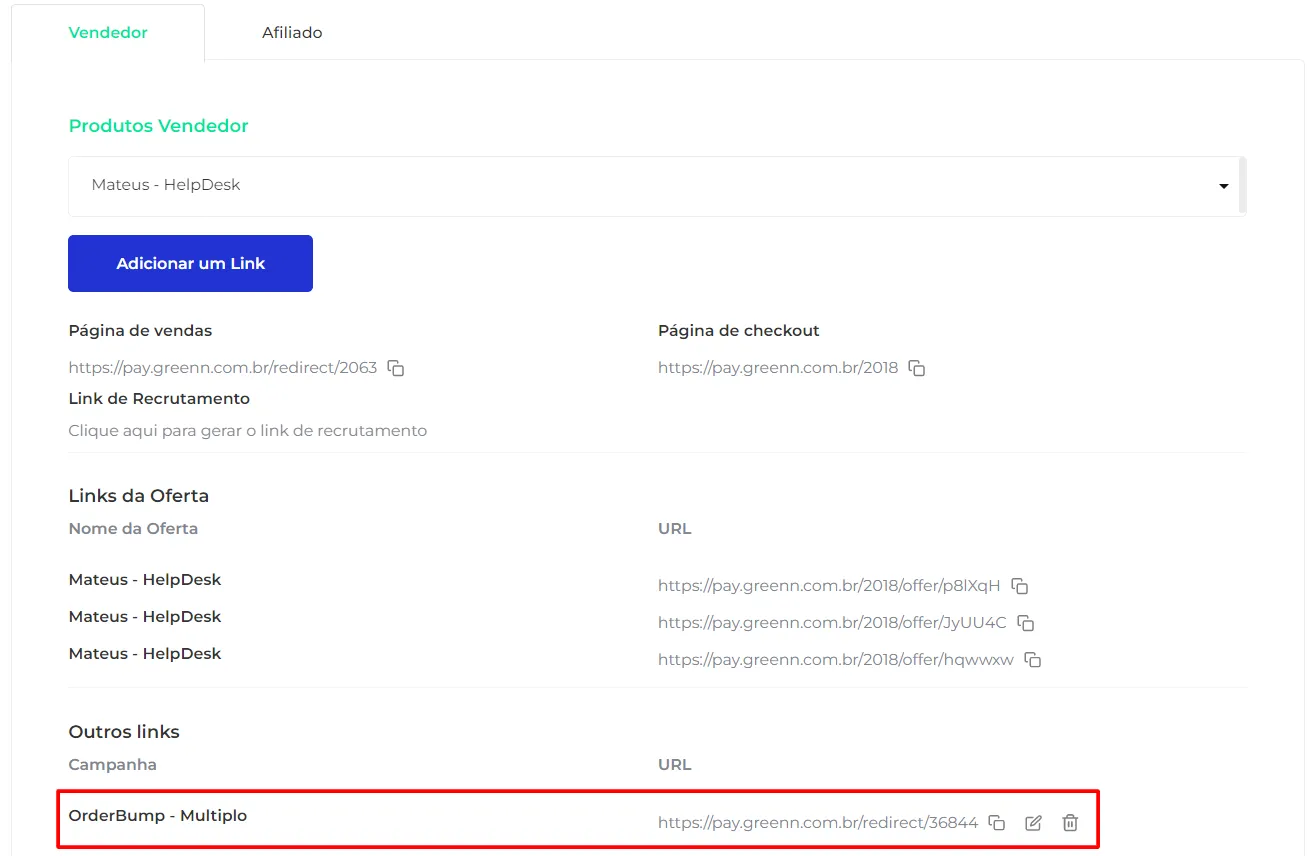Click the Produtos Vendedor heading
This screenshot has width=1313, height=856.
click(x=159, y=126)
